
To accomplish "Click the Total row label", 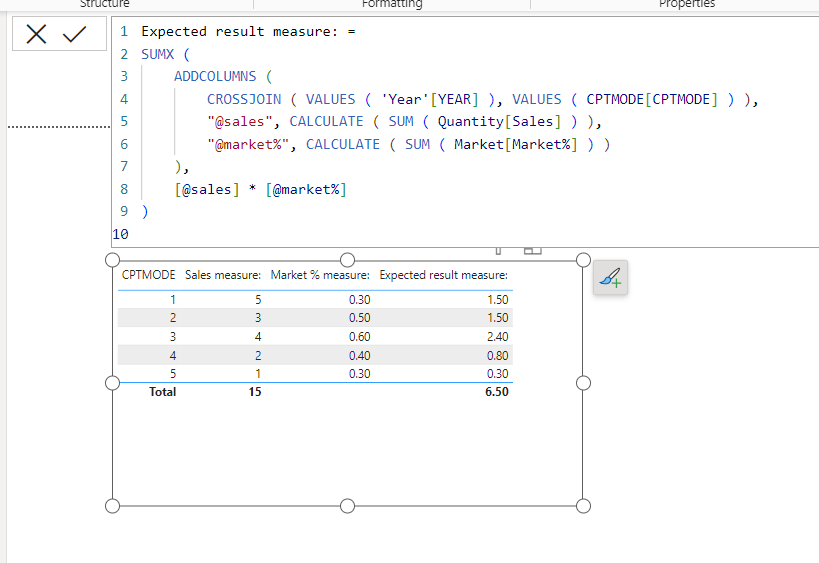I will point(162,392).
